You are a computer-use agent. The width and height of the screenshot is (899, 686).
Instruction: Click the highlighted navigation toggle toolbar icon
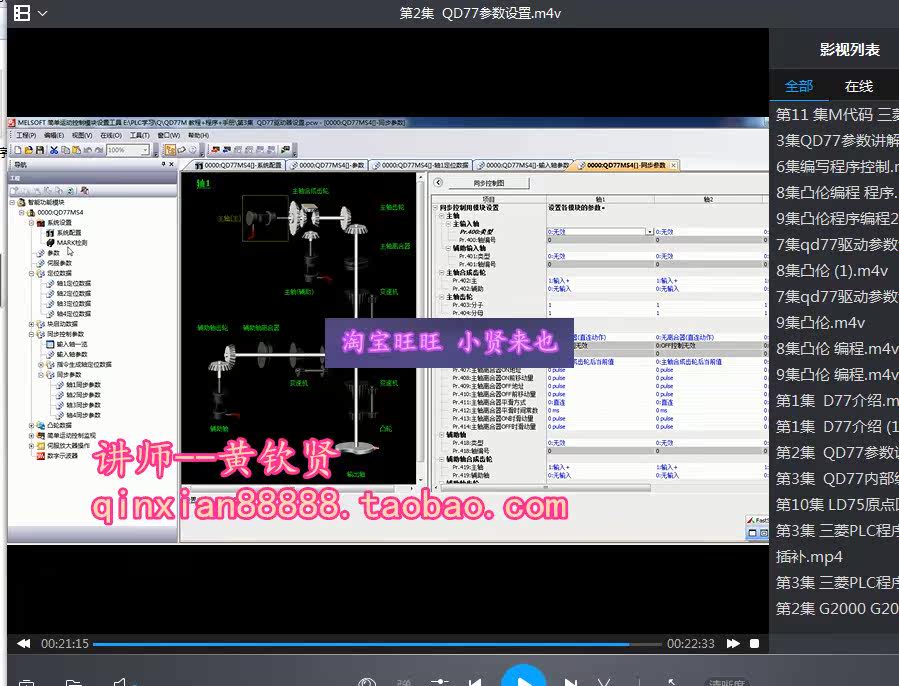[x=170, y=150]
